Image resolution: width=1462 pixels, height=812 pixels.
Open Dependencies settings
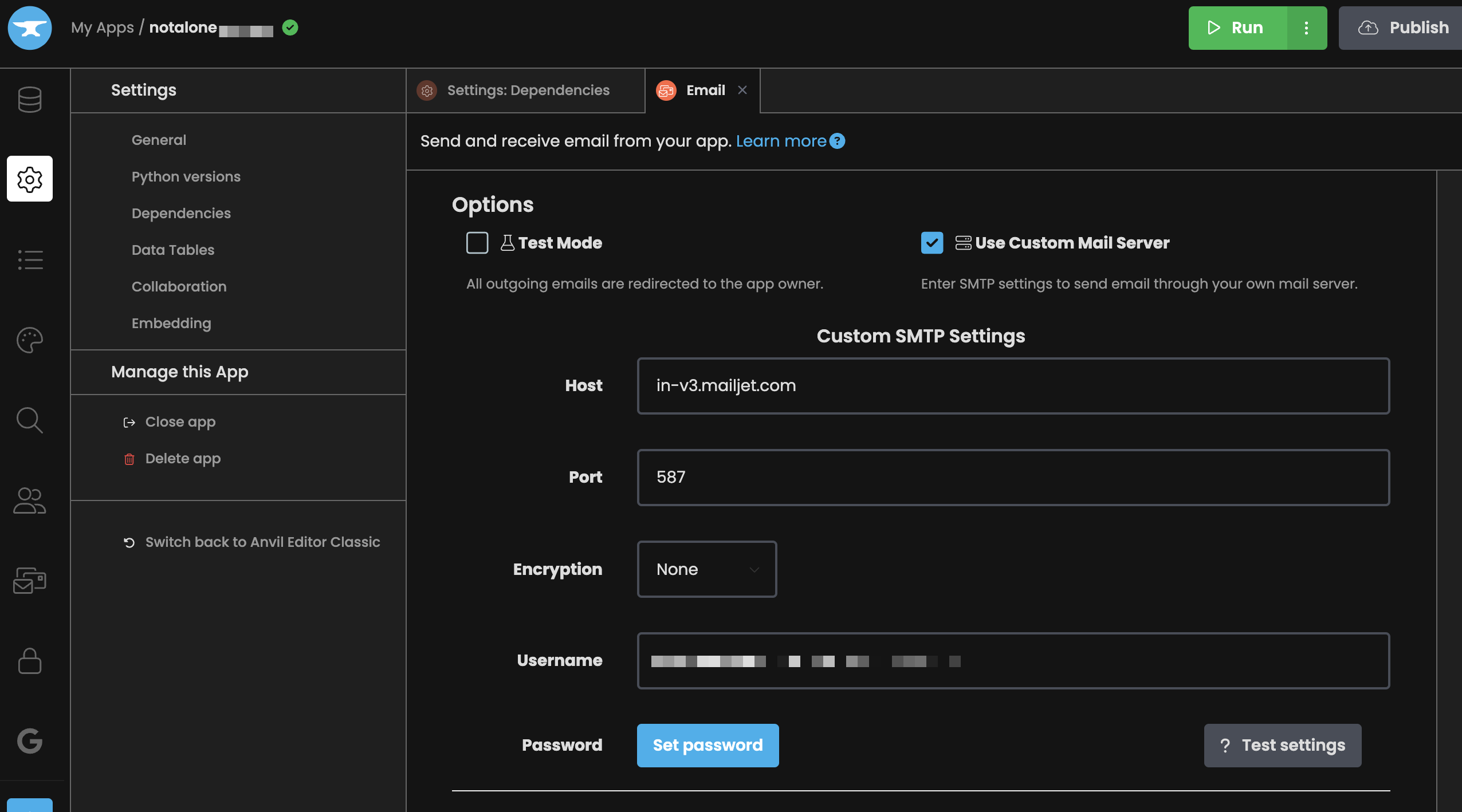pos(181,213)
